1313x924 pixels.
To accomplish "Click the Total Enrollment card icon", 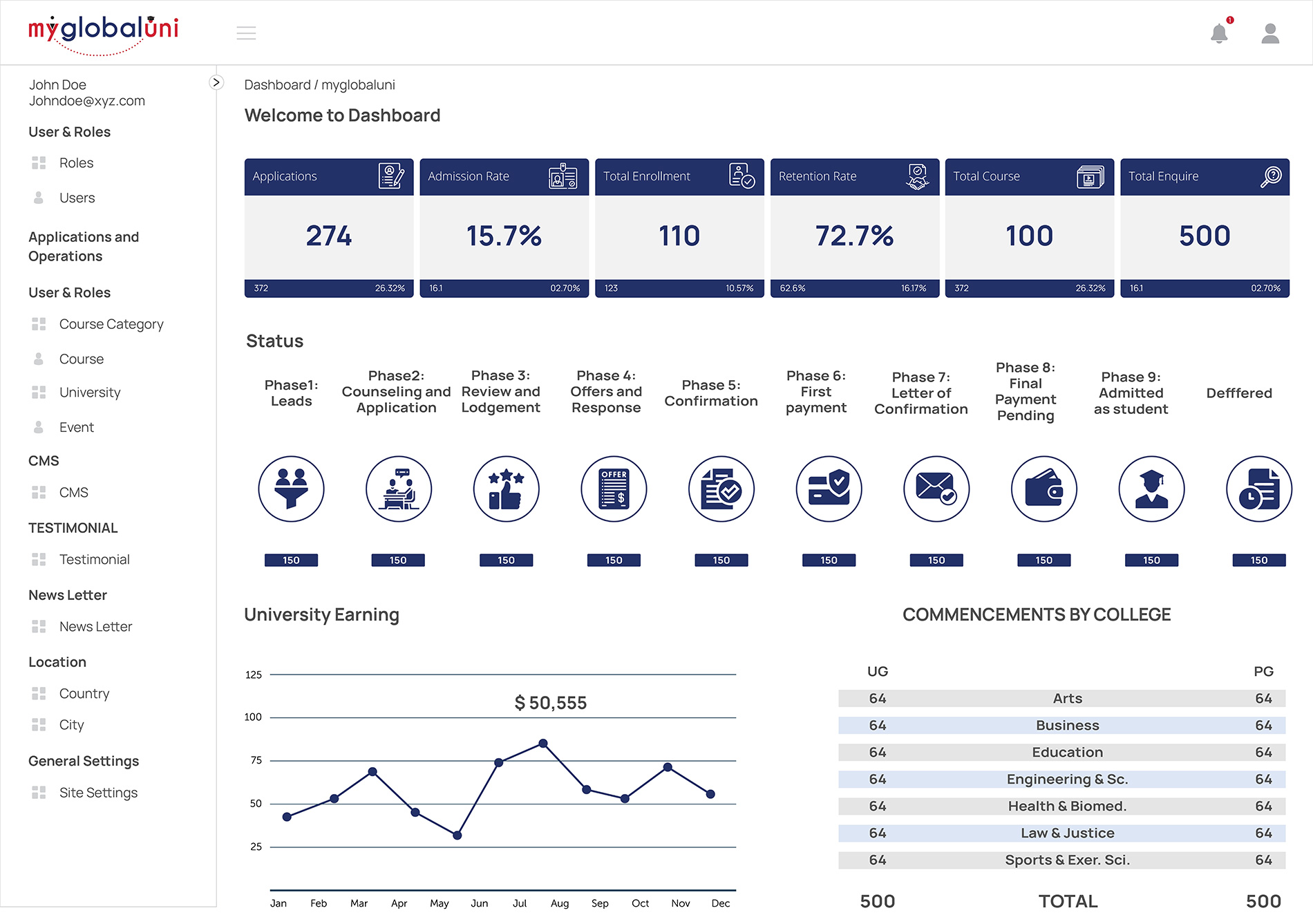I will (x=741, y=176).
